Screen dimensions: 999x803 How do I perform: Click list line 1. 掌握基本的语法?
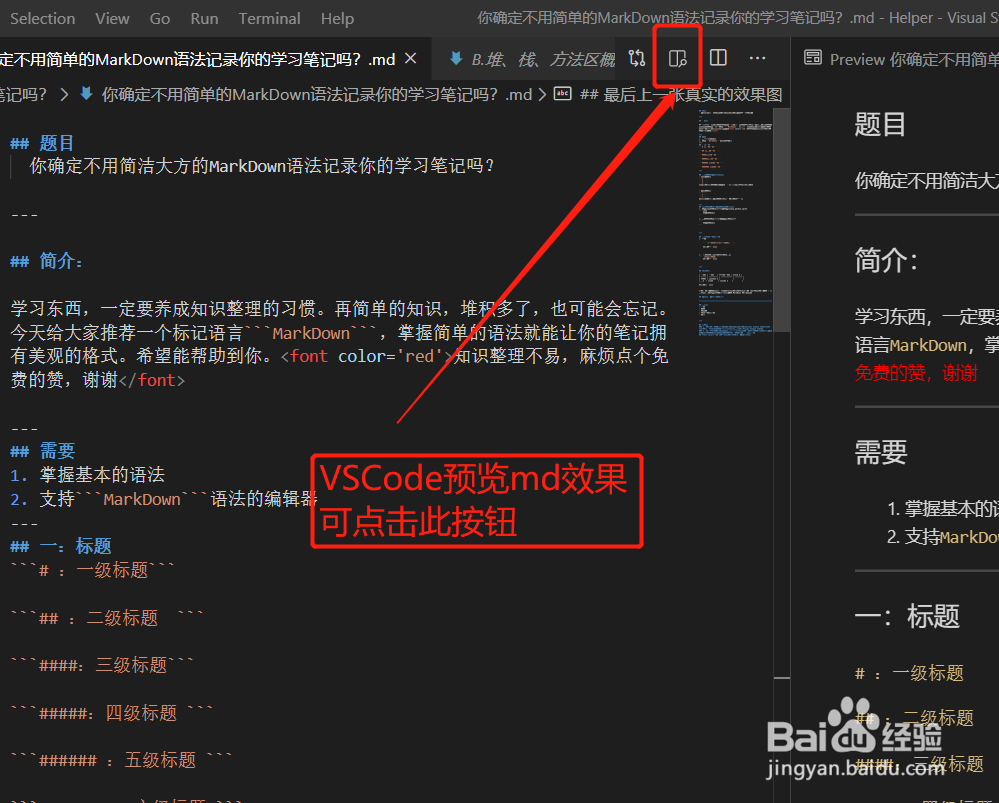point(87,475)
